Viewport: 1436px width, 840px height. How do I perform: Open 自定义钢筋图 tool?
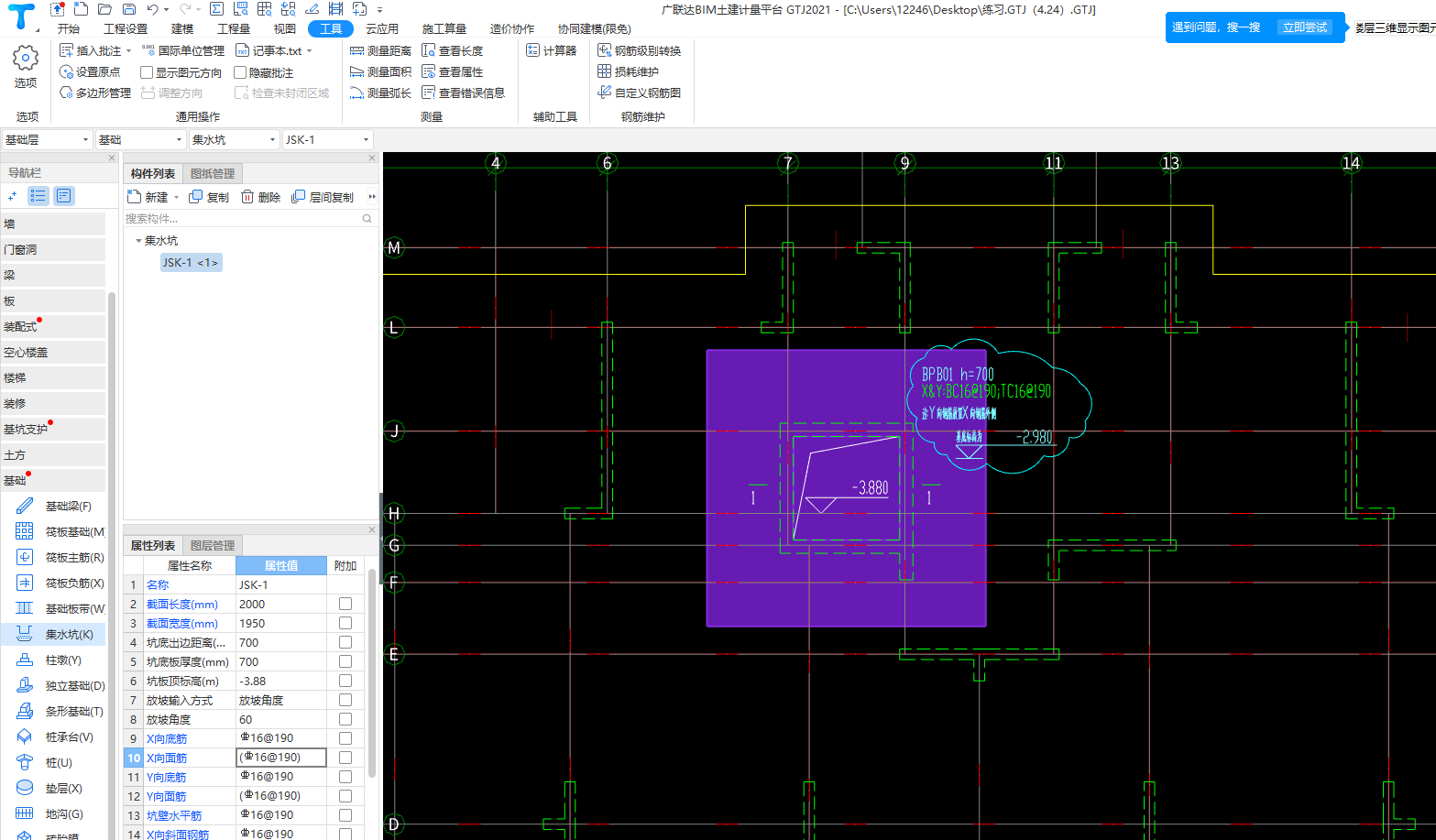[640, 93]
